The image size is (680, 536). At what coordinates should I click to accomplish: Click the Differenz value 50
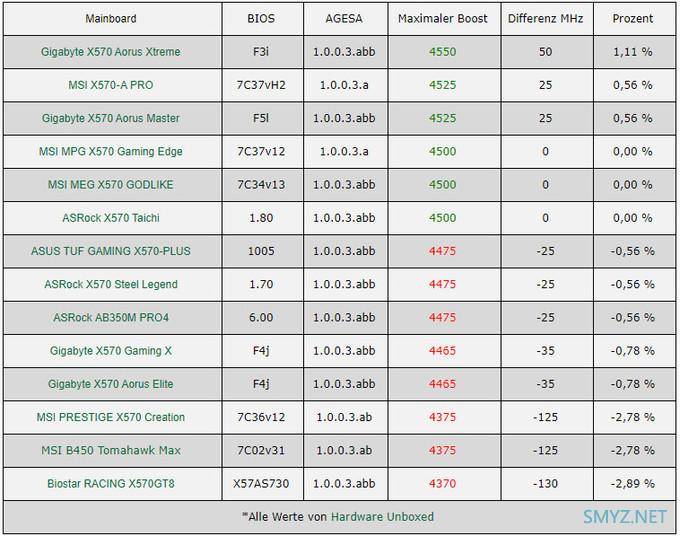[546, 52]
